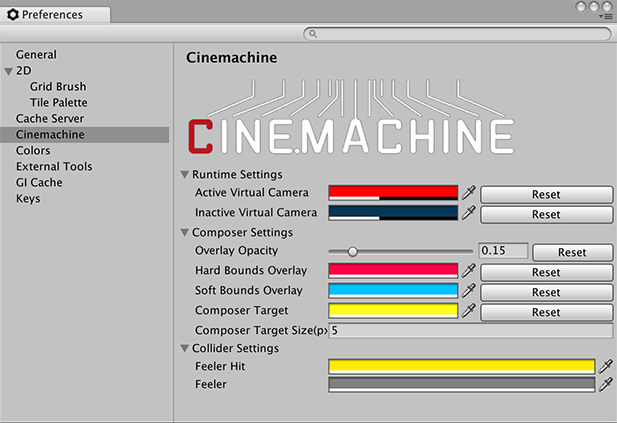
Task: Use the Soft Bounds Overlay eyedropper
Action: point(468,291)
